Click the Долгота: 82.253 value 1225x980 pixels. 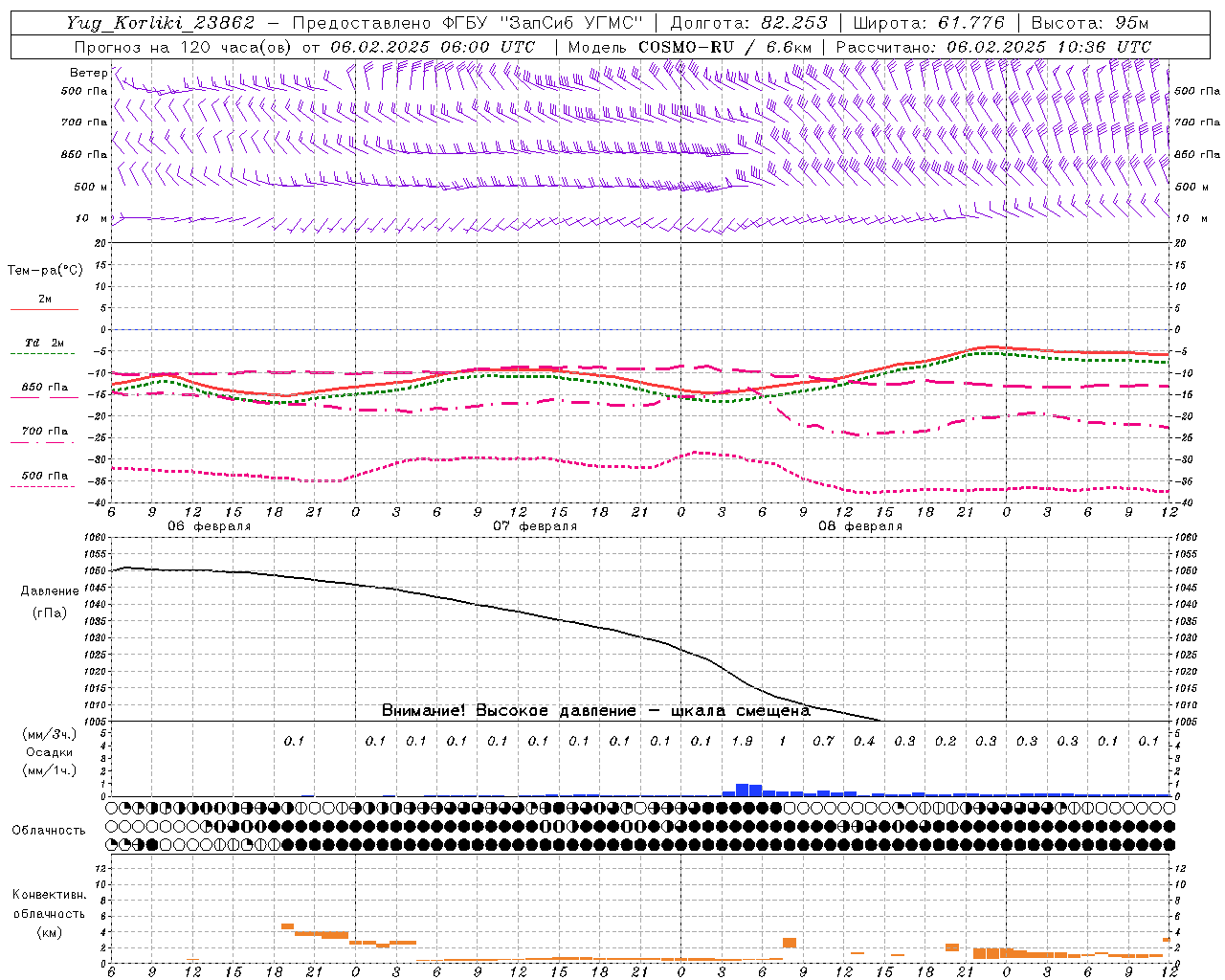[x=747, y=23]
